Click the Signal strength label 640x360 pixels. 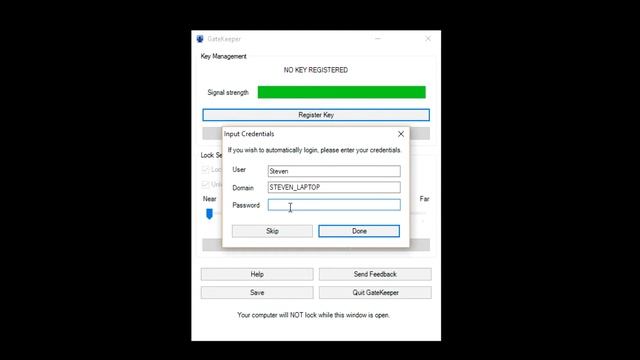(228, 93)
